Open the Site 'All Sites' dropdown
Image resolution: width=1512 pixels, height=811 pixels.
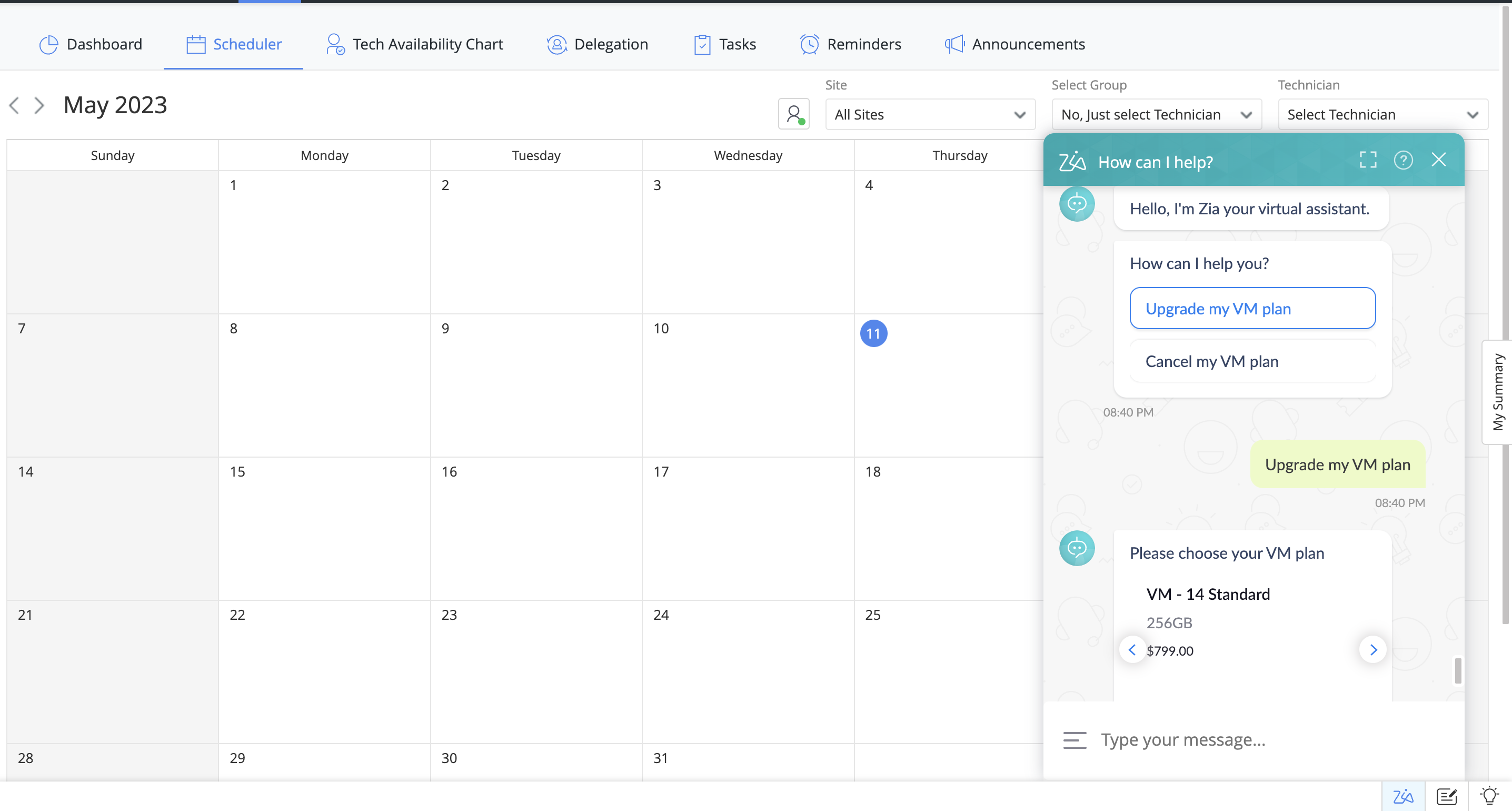(x=930, y=114)
